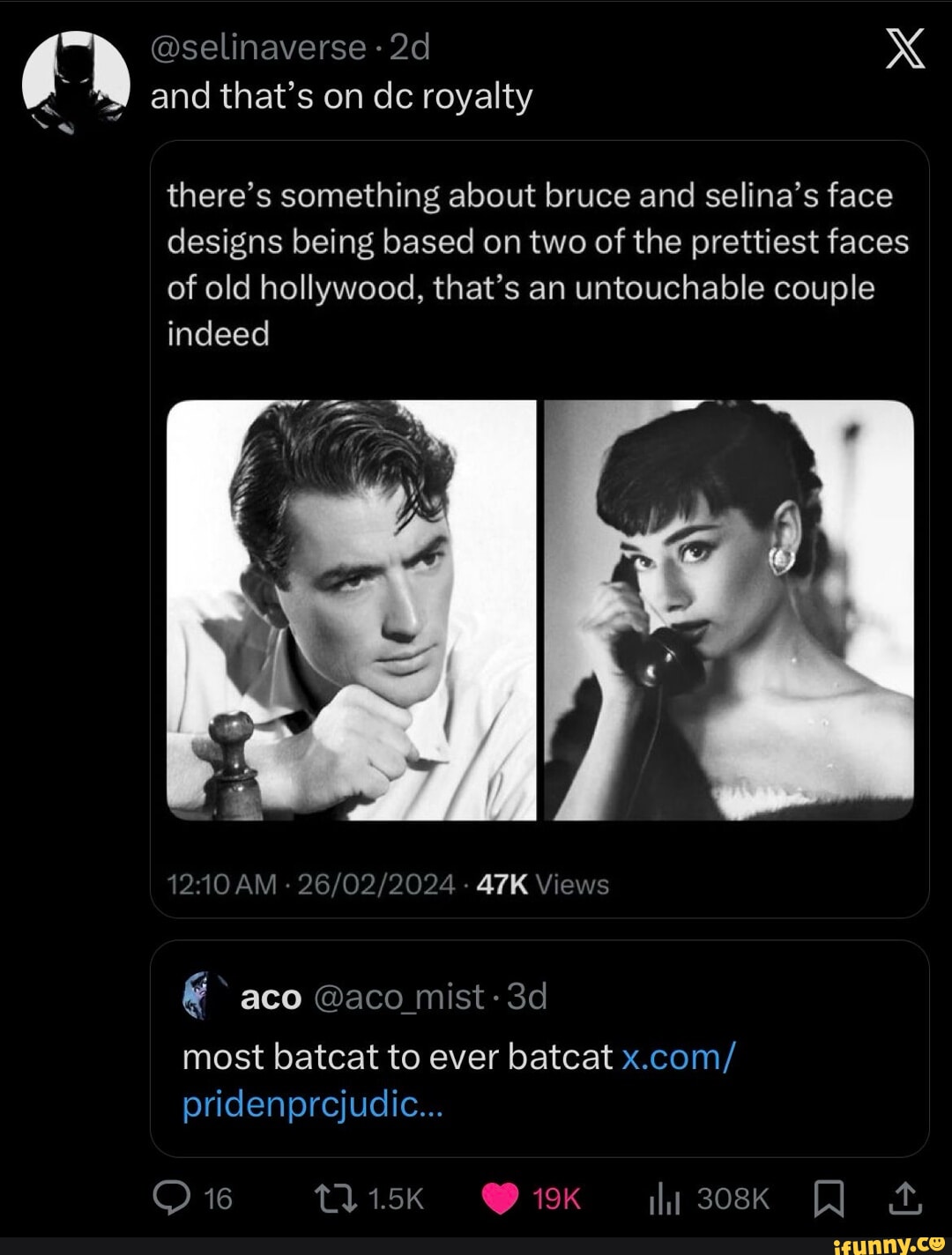Open the small aco profile avatar
The width and height of the screenshot is (952, 1255).
click(196, 996)
